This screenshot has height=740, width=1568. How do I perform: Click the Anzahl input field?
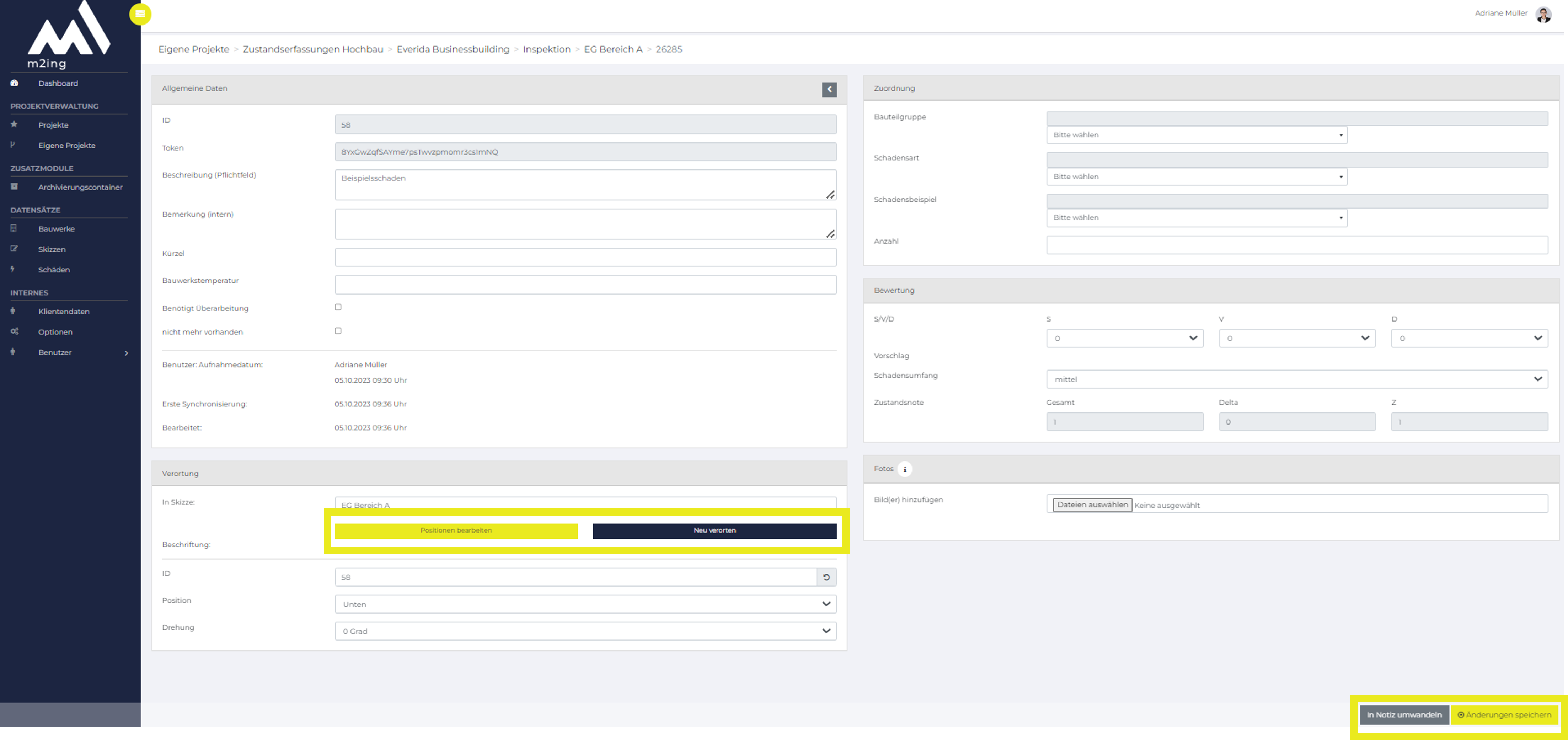pos(1296,245)
